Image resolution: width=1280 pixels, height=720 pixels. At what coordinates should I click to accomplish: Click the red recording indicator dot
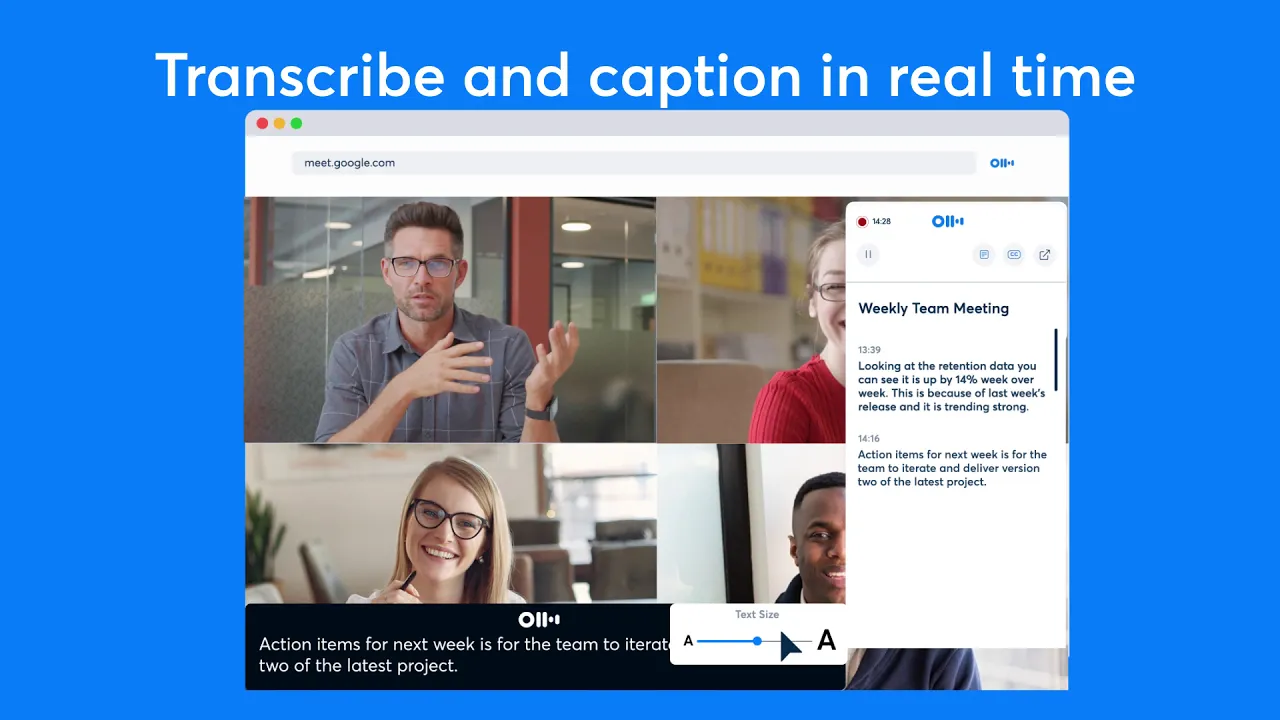[862, 222]
